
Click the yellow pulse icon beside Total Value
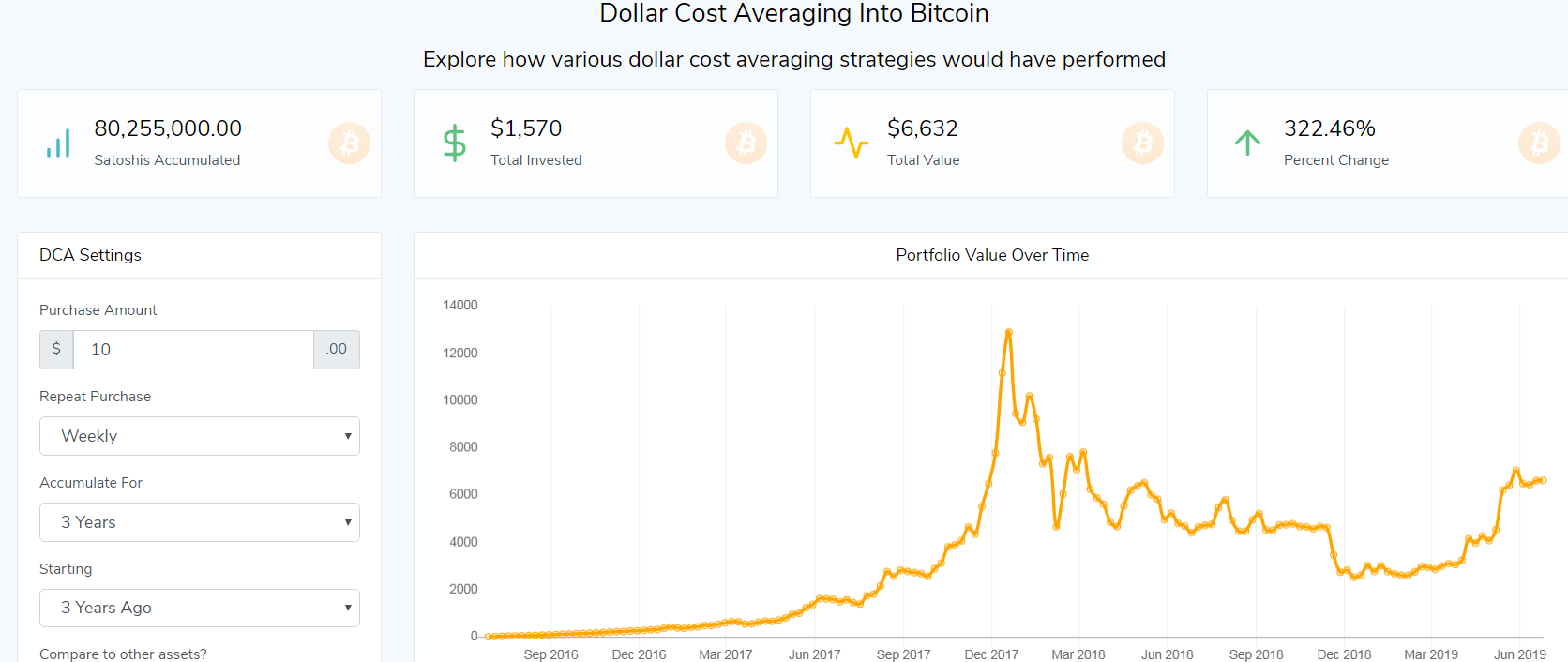pyautogui.click(x=851, y=143)
